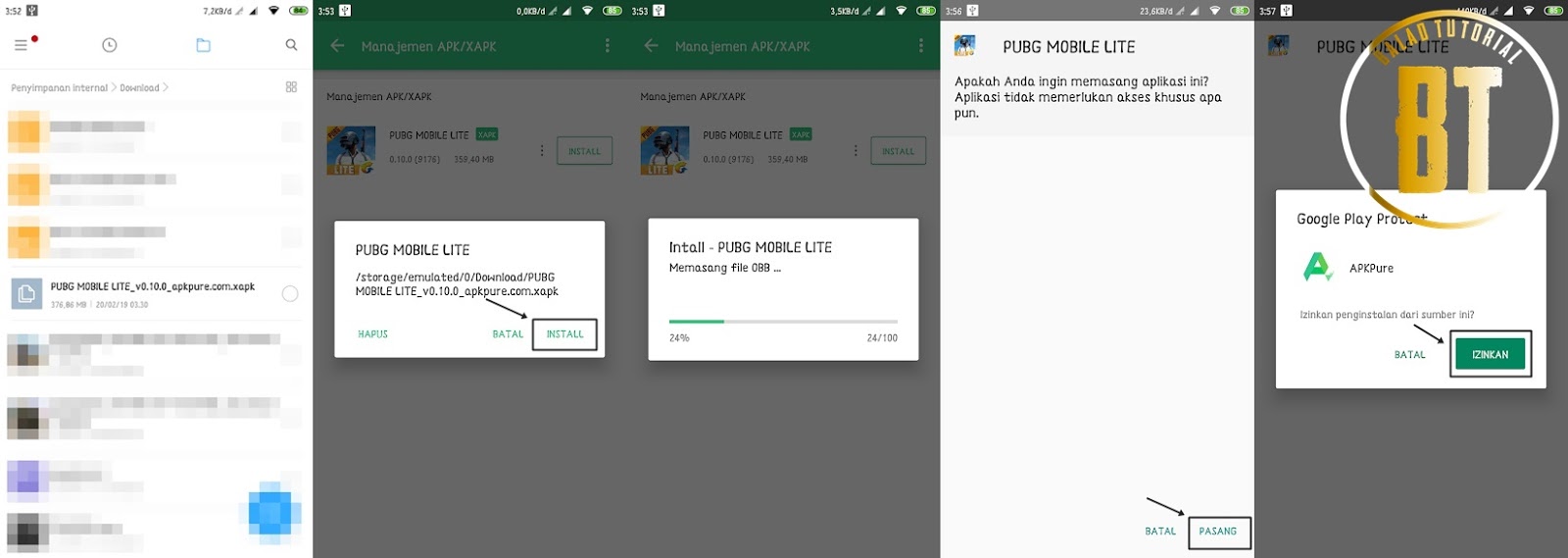The width and height of the screenshot is (1568, 558).
Task: Click the 24% OBB install progress bar
Action: 783,321
